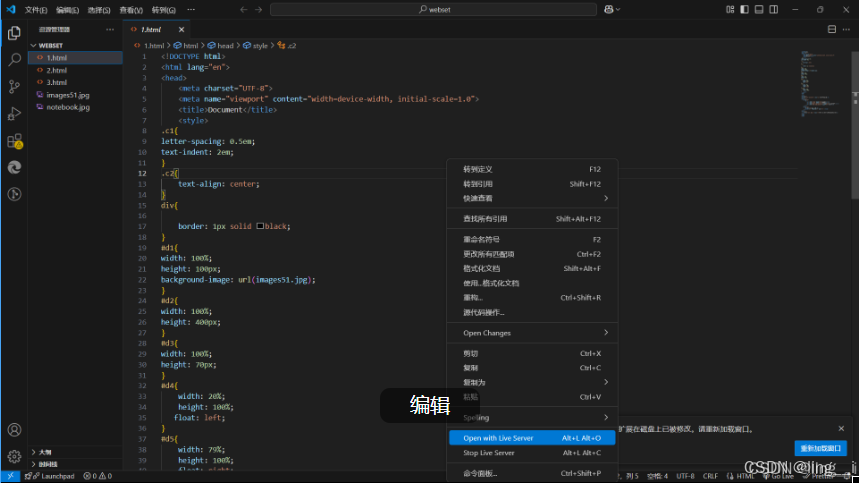The image size is (859, 483).
Task: Click the split editor icon in tab bar
Action: (832, 29)
